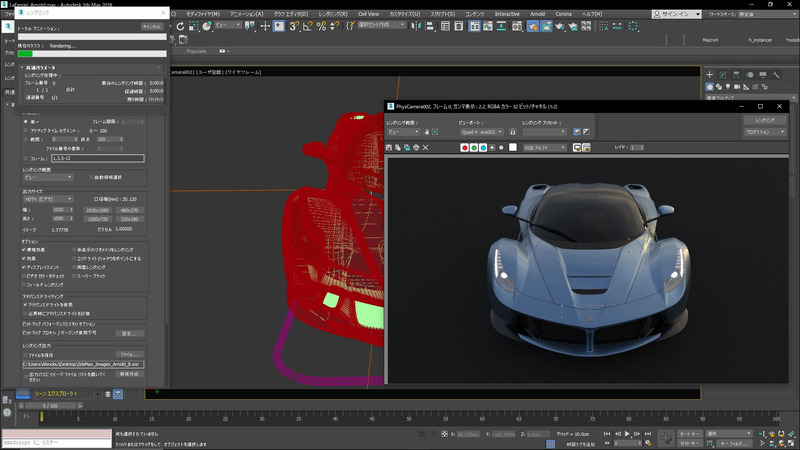This screenshot has height=450, width=800.
Task: Click the レンダリング button in frame window
Action: point(764,119)
